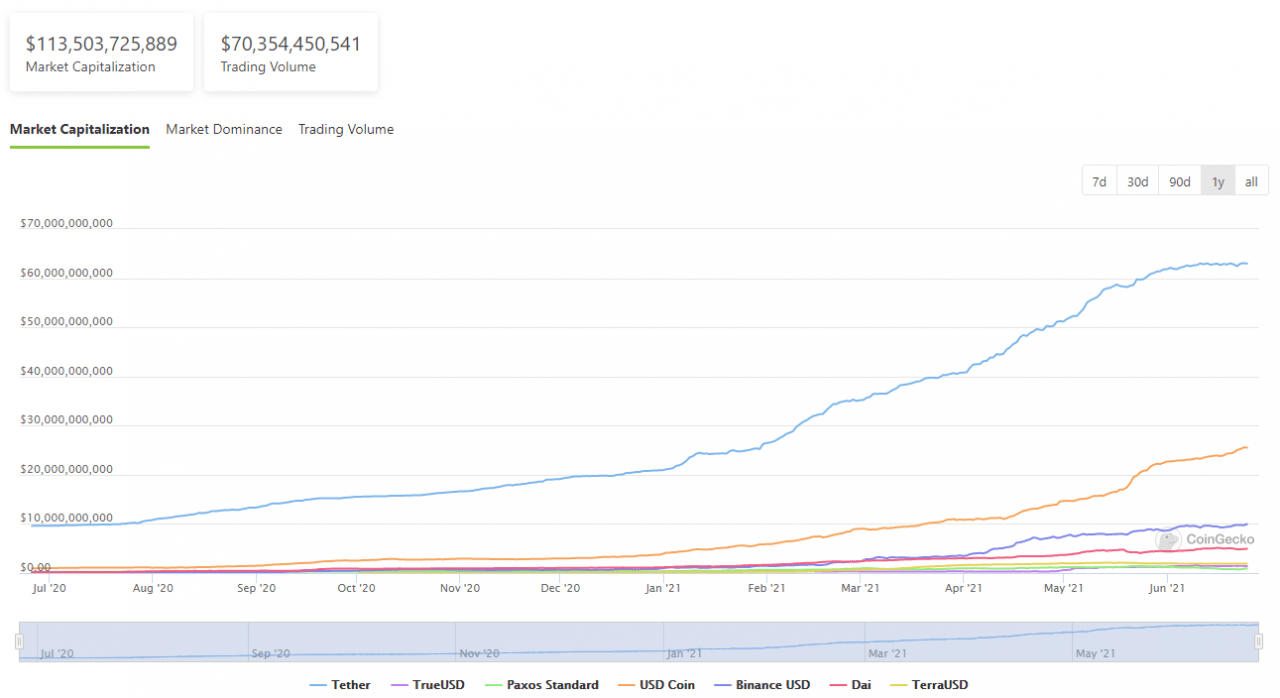Select the Market Capitalization tab

tap(80, 129)
